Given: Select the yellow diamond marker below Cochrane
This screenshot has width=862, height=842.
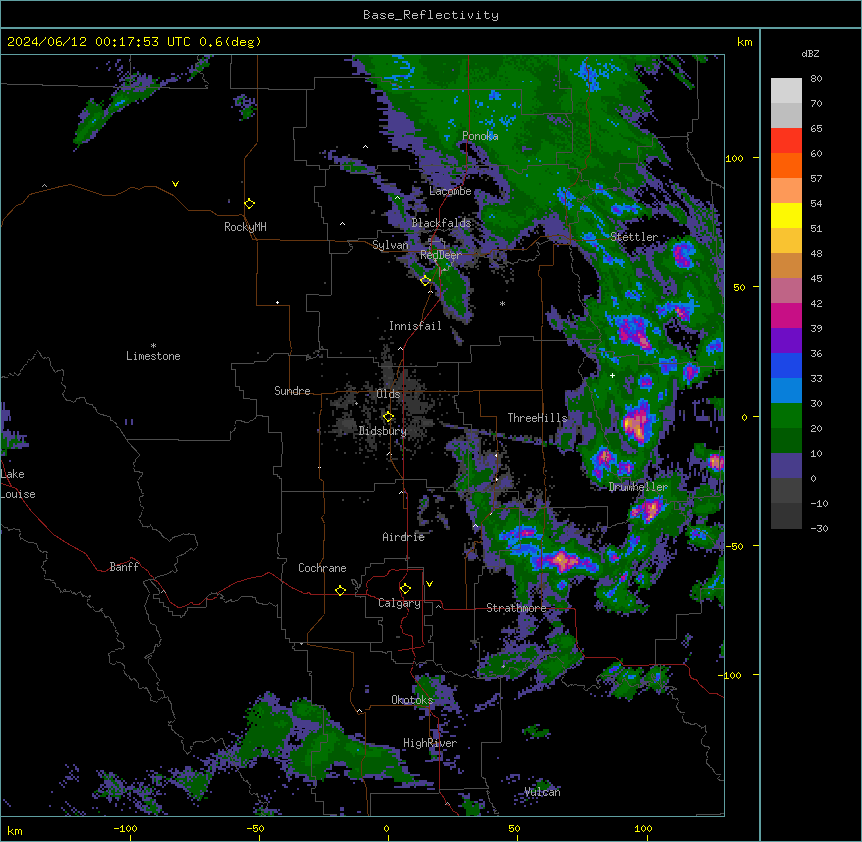Looking at the screenshot, I should pyautogui.click(x=340, y=590).
